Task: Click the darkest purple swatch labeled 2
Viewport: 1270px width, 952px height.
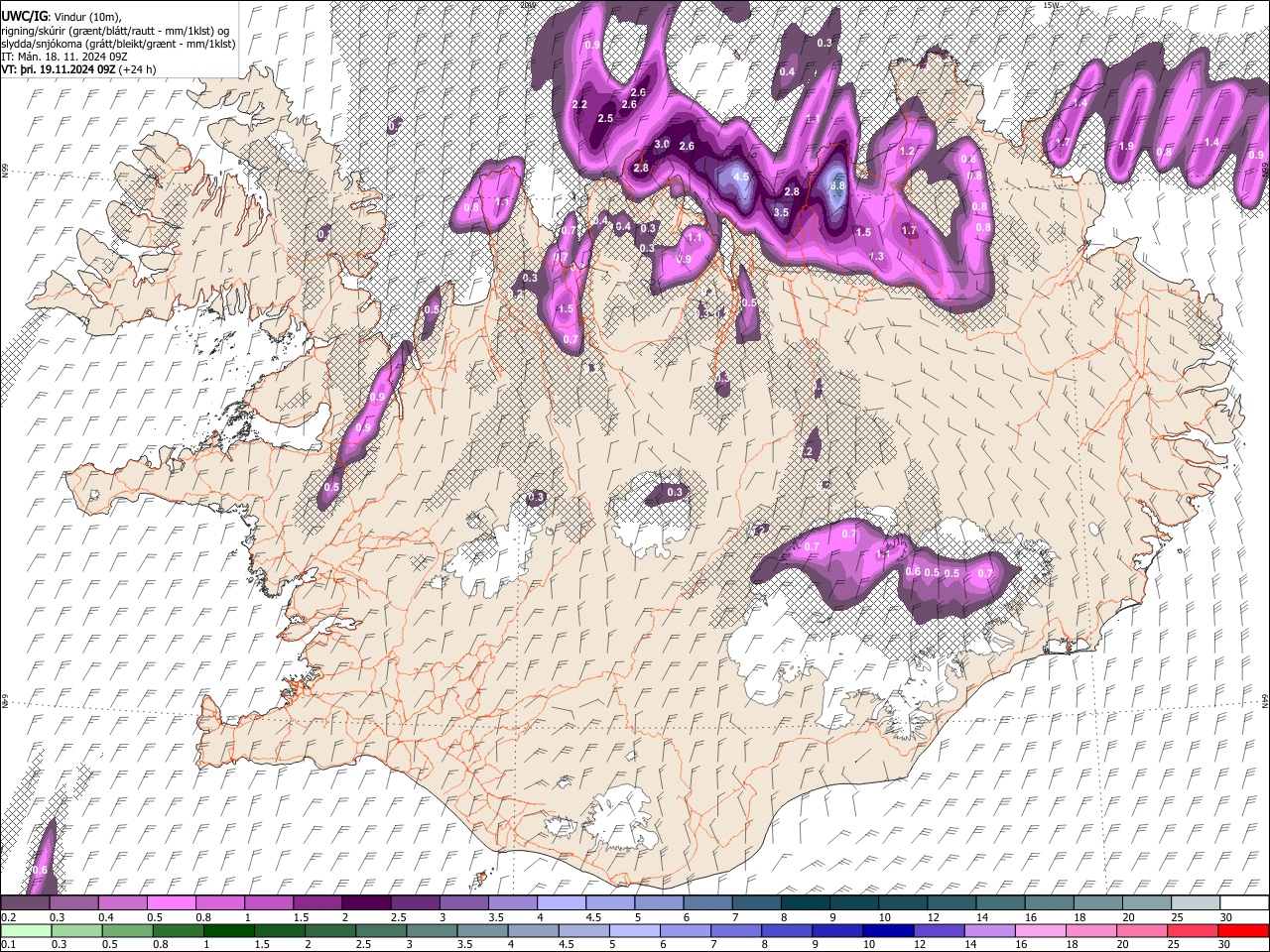Action: coord(366,902)
